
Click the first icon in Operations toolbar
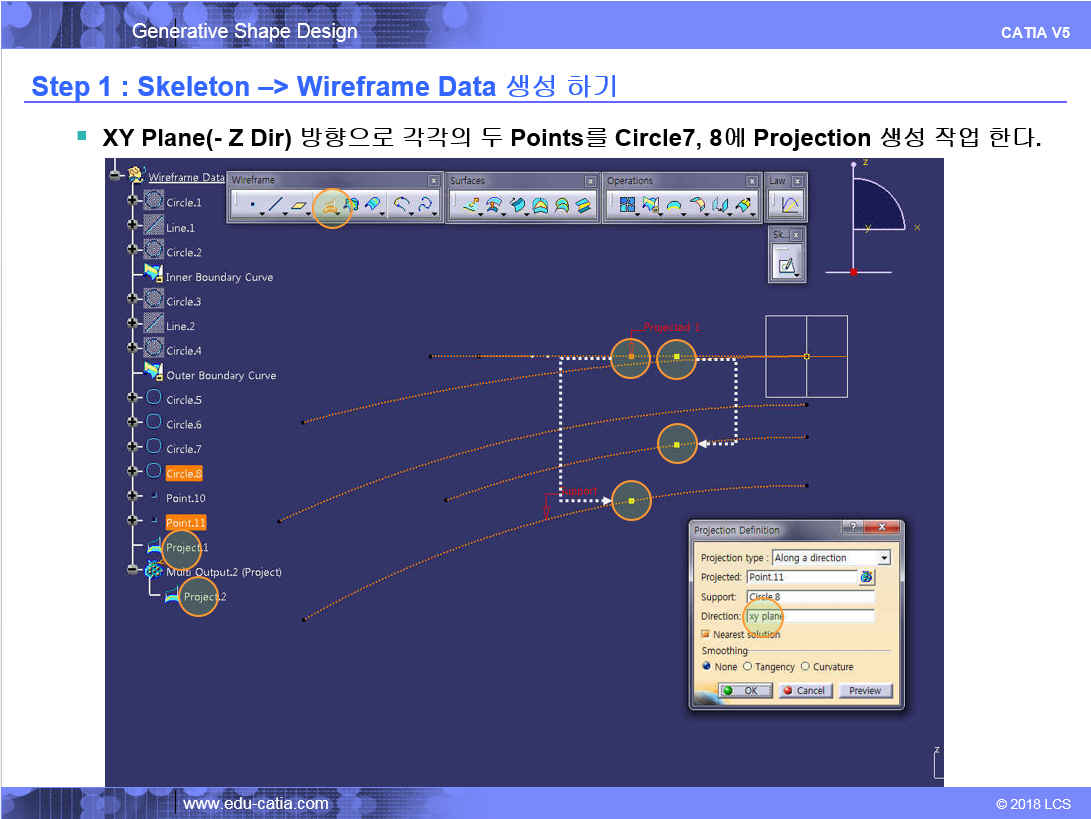627,206
